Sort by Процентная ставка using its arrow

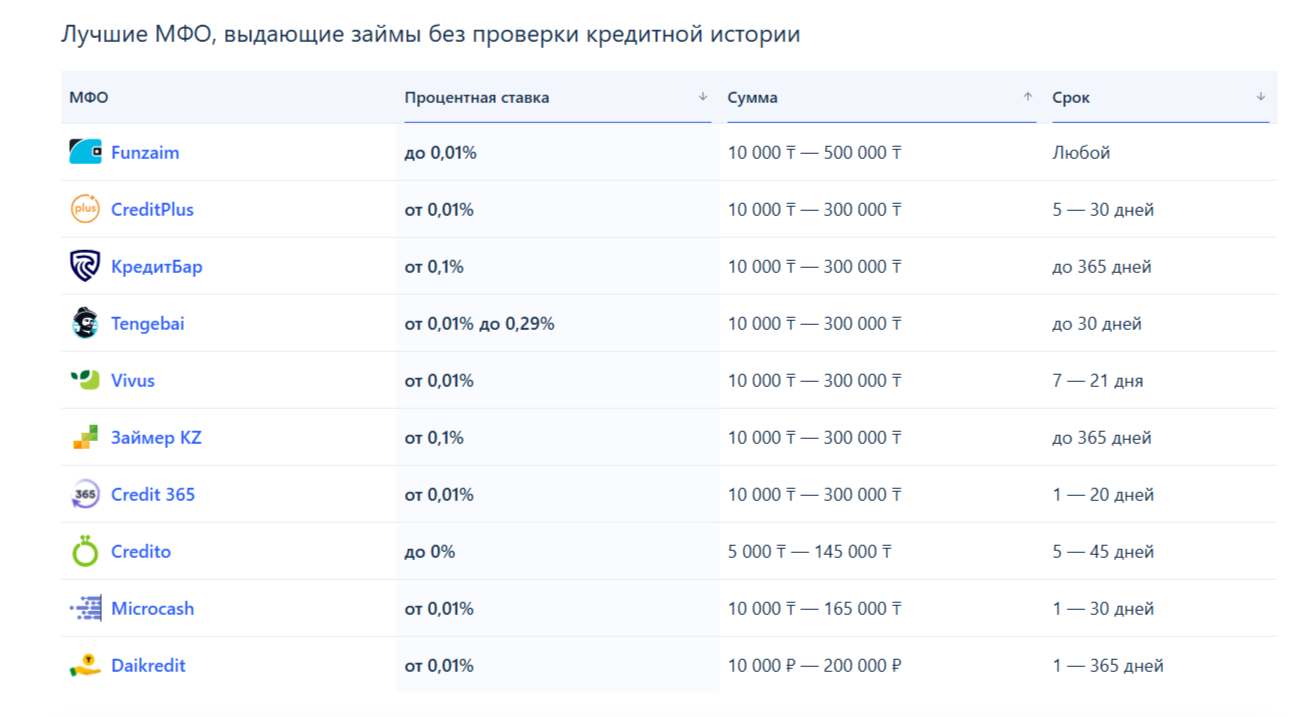pos(703,97)
